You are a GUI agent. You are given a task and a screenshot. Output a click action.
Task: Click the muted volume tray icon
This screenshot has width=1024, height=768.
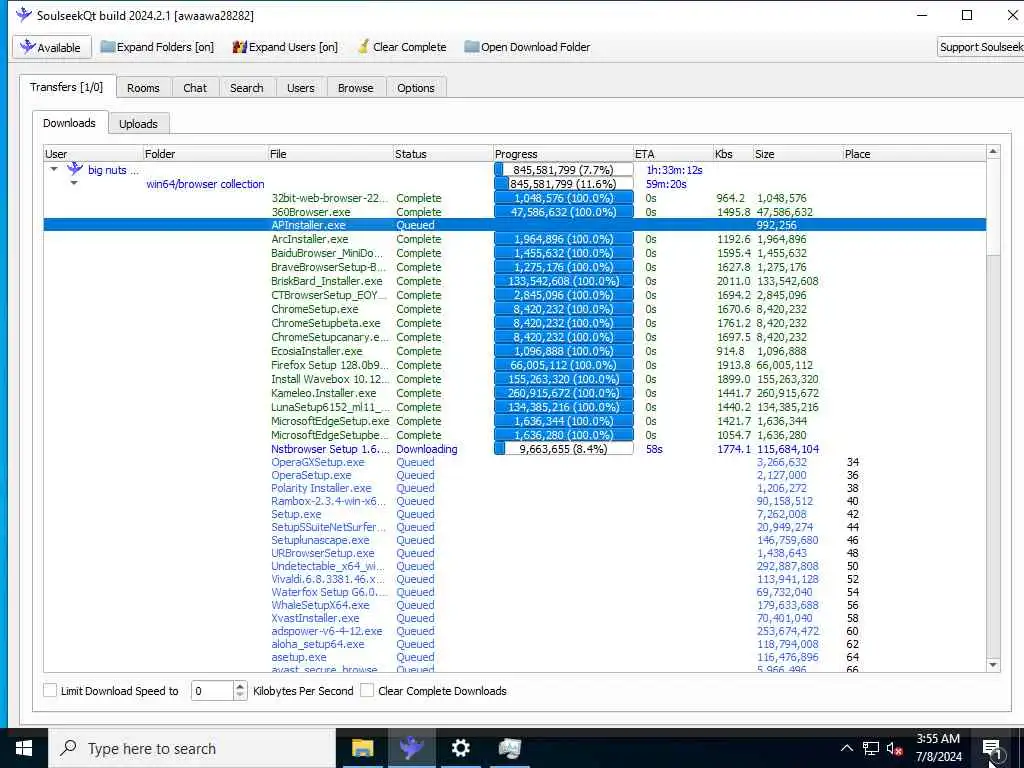click(895, 748)
